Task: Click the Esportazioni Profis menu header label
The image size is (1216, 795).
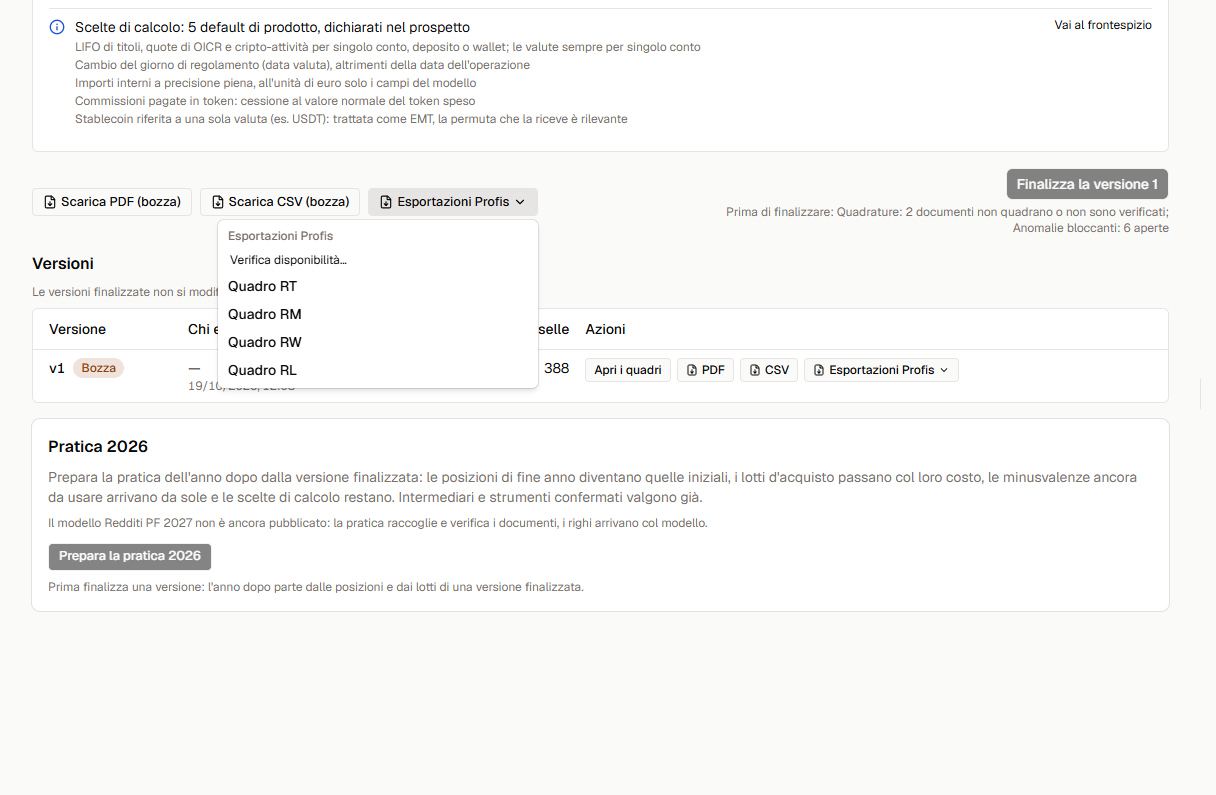Action: pyautogui.click(x=281, y=236)
